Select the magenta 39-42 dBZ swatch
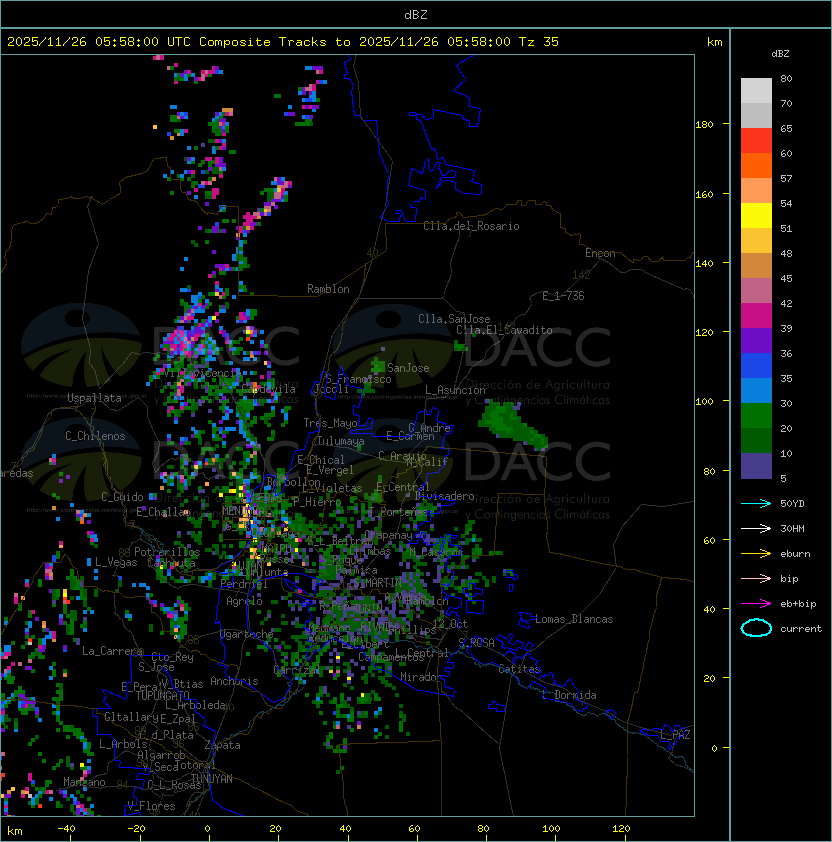Screen dimensions: 832x842 [x=756, y=316]
